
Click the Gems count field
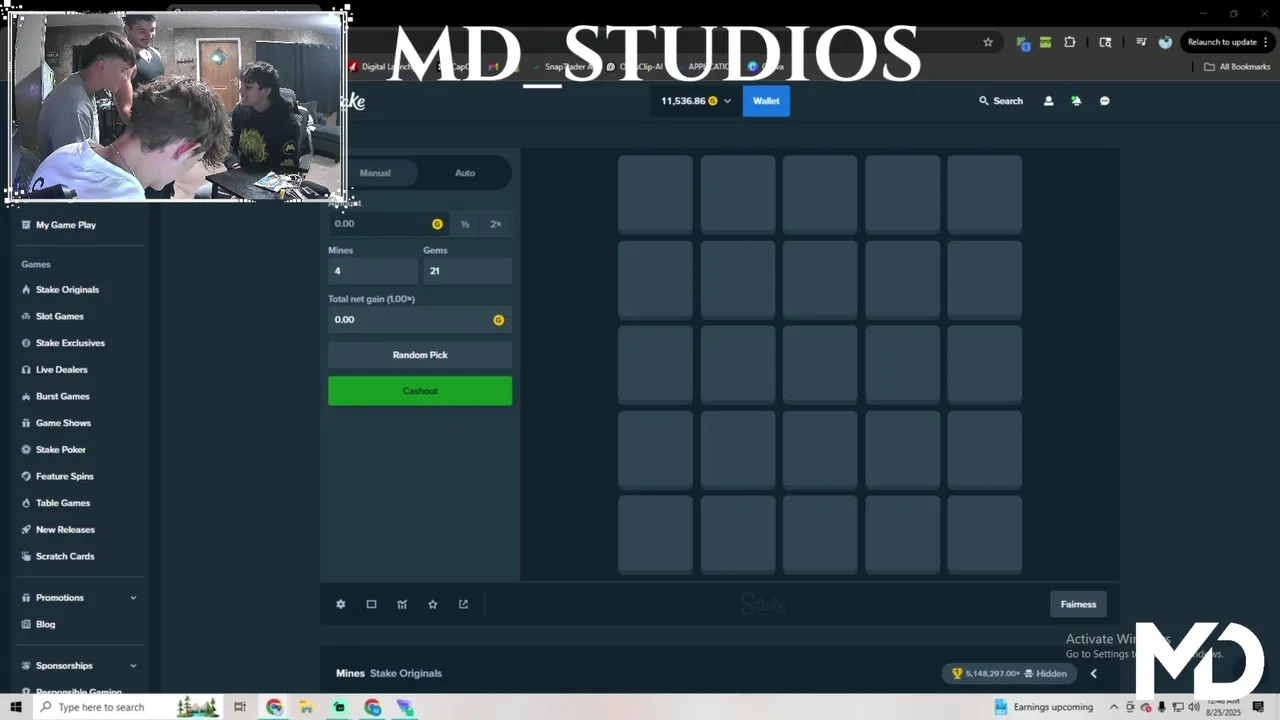467,271
